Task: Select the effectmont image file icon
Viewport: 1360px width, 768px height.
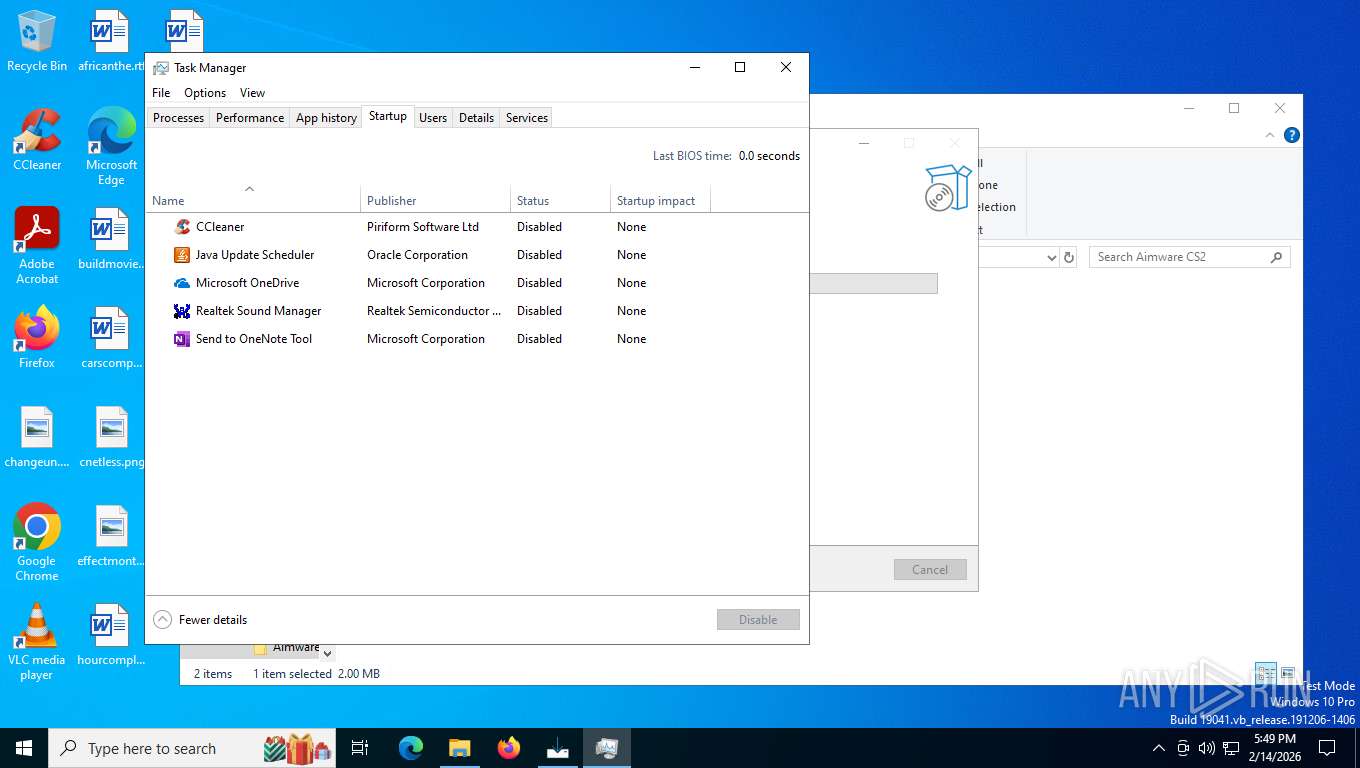Action: click(111, 535)
